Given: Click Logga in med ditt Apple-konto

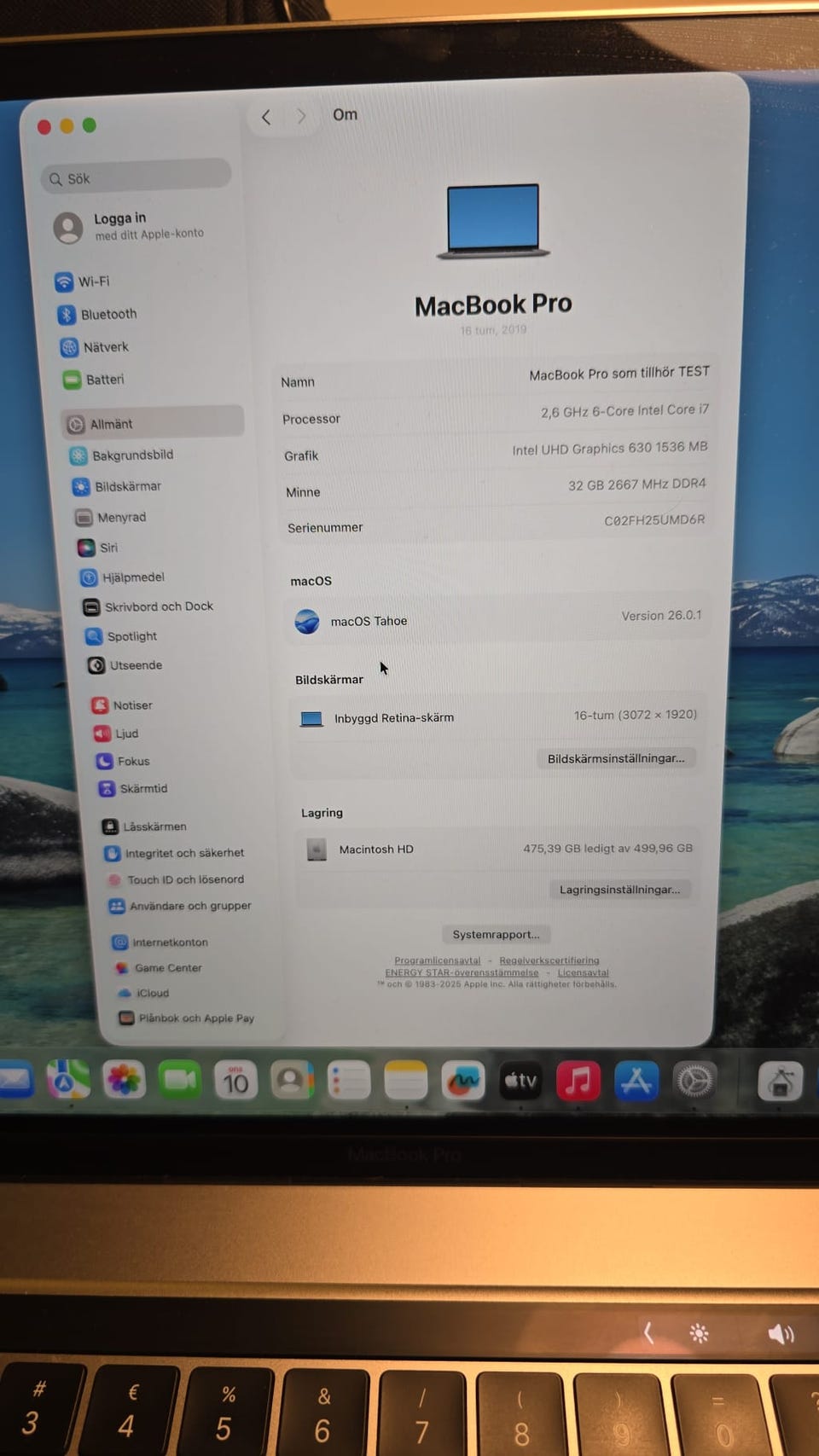Looking at the screenshot, I should point(130,226).
